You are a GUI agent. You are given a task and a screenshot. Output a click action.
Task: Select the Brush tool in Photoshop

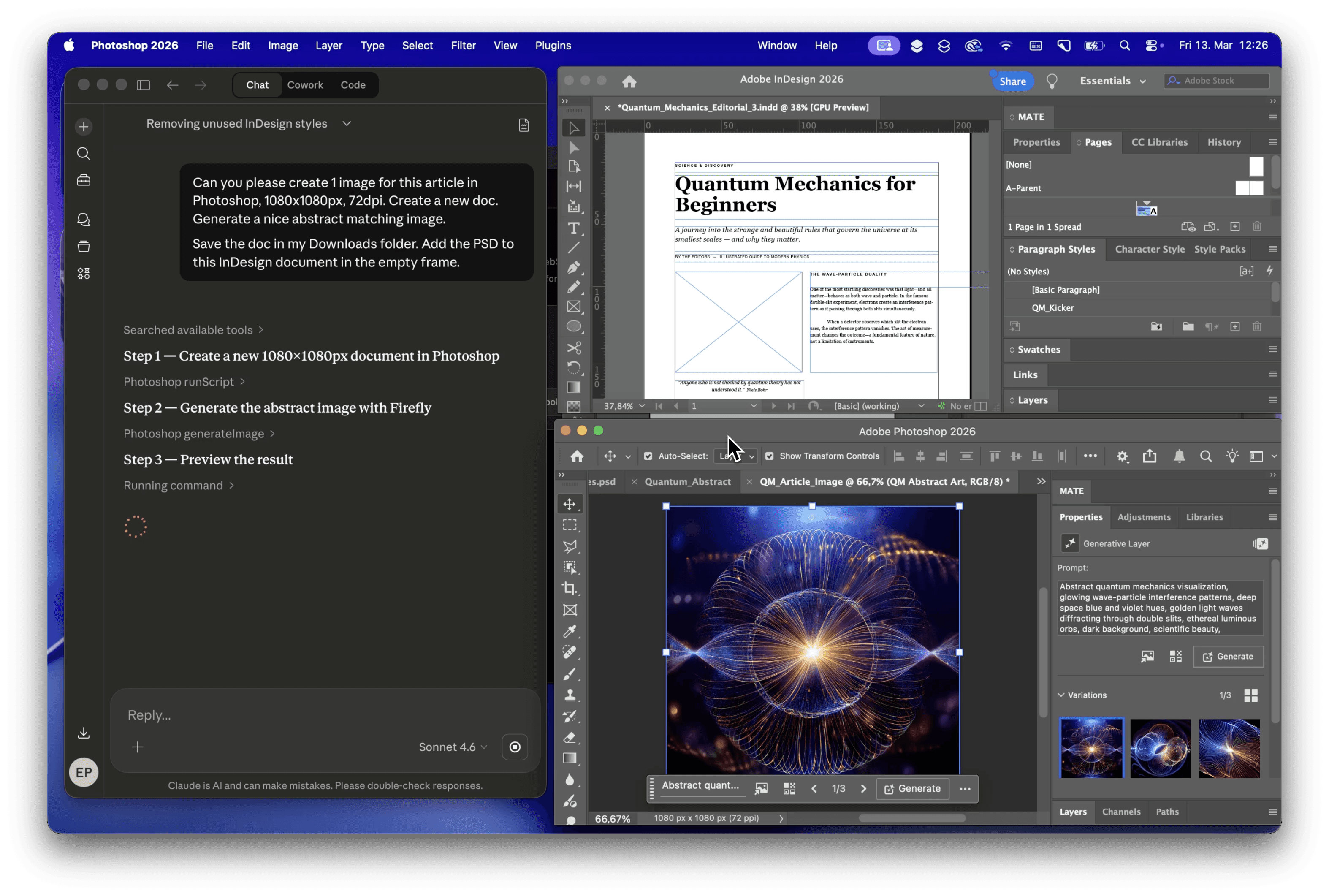(570, 674)
